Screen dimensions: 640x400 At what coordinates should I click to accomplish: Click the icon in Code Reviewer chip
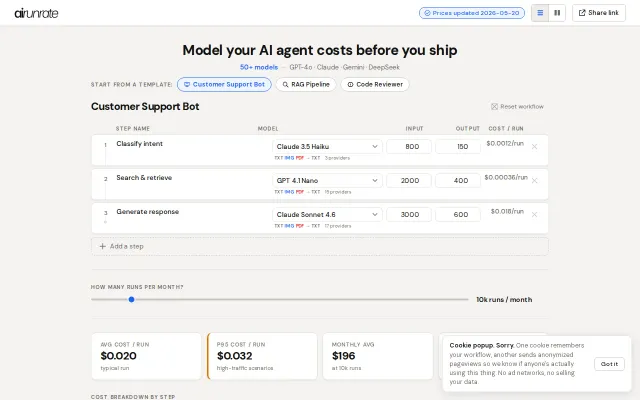click(x=350, y=84)
